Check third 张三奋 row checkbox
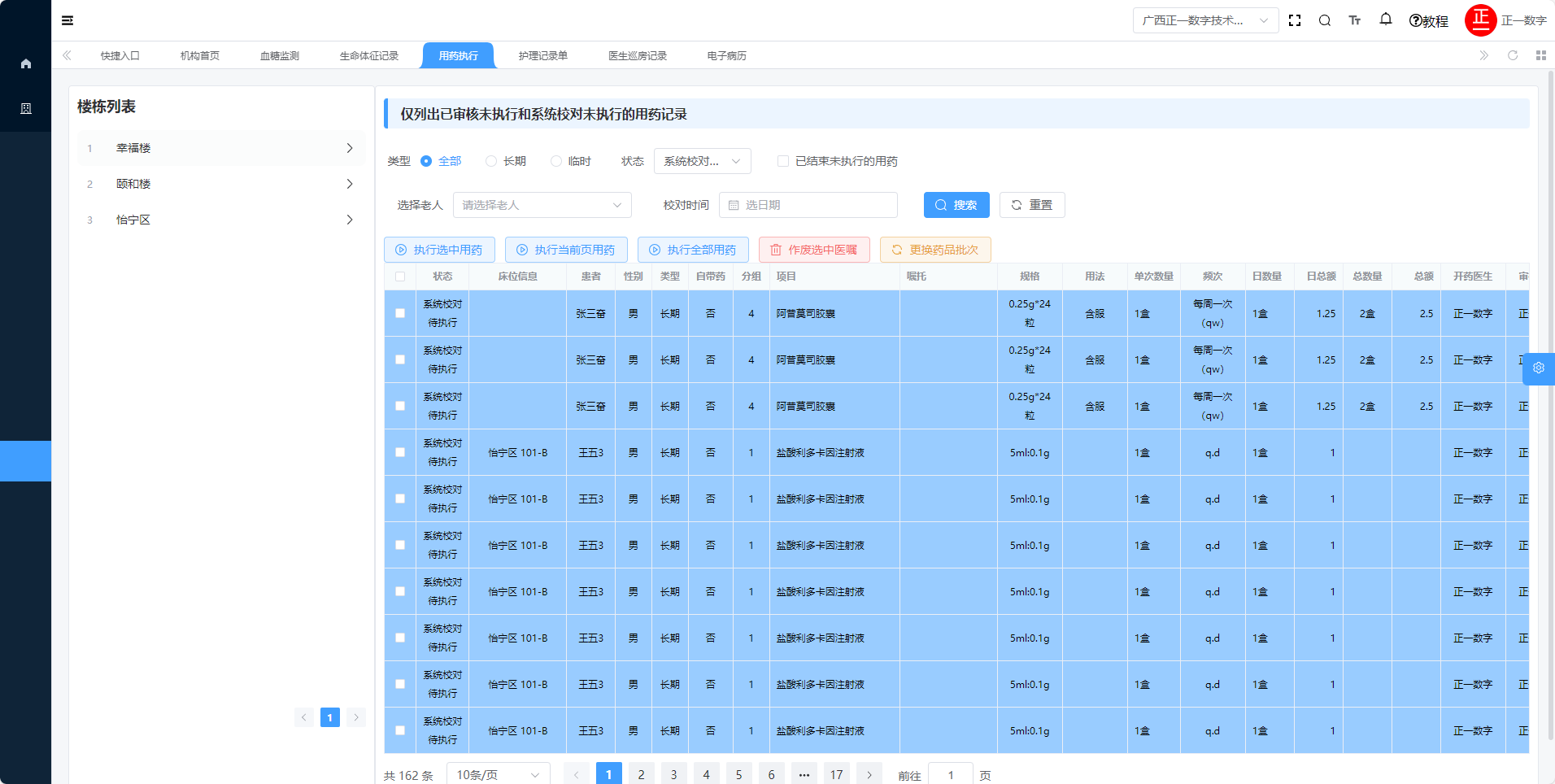 400,406
